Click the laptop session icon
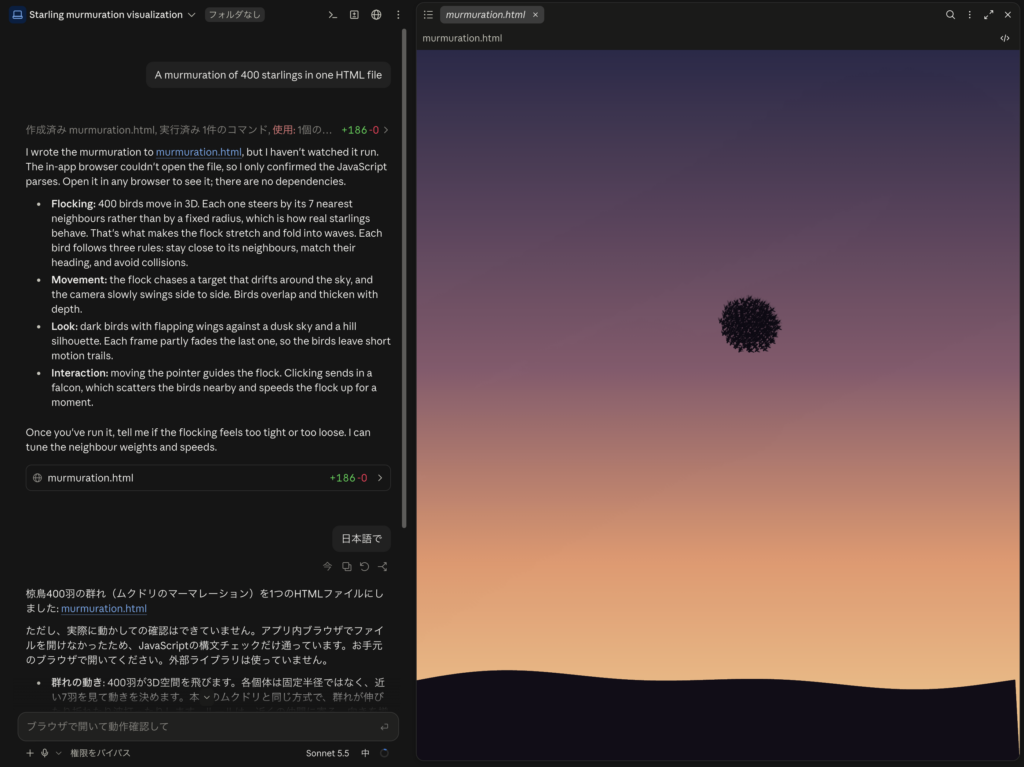The image size is (1024, 767). [x=18, y=14]
